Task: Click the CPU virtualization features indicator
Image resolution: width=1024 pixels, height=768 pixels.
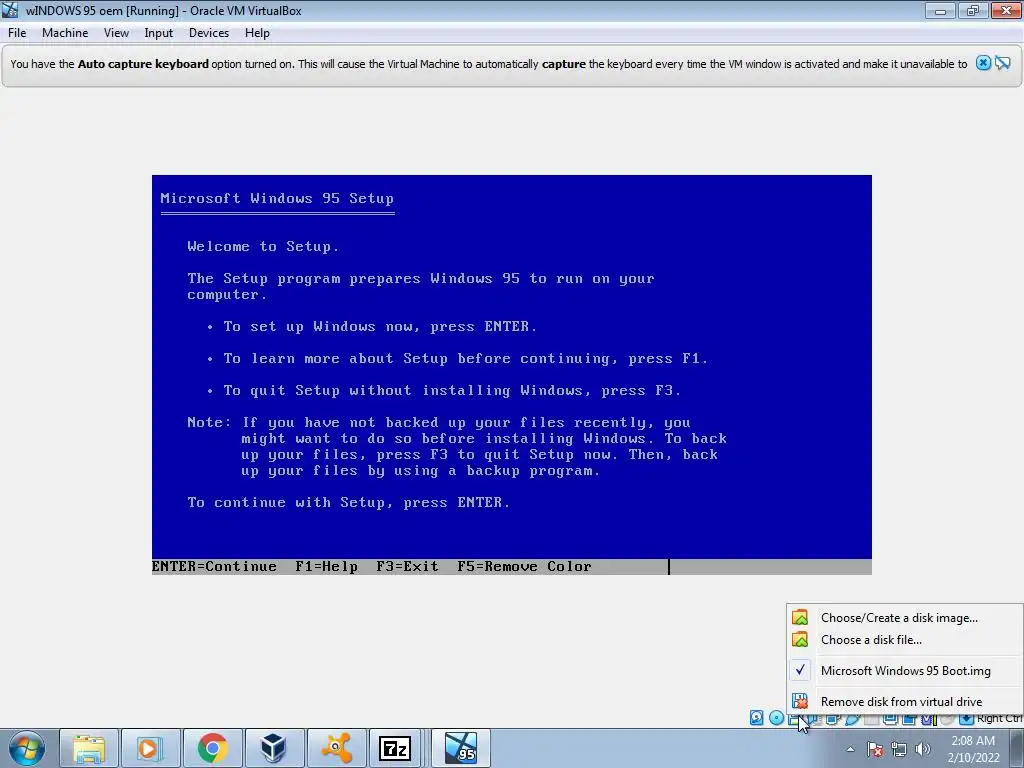Action: [x=928, y=719]
